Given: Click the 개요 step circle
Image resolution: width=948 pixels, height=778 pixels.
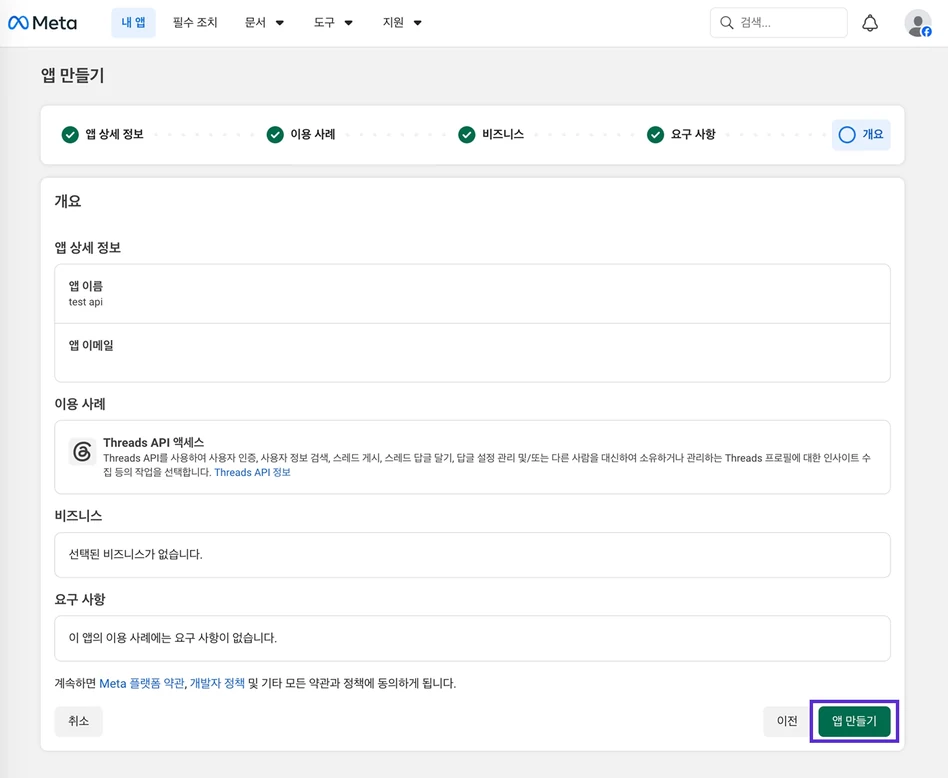Looking at the screenshot, I should [847, 134].
